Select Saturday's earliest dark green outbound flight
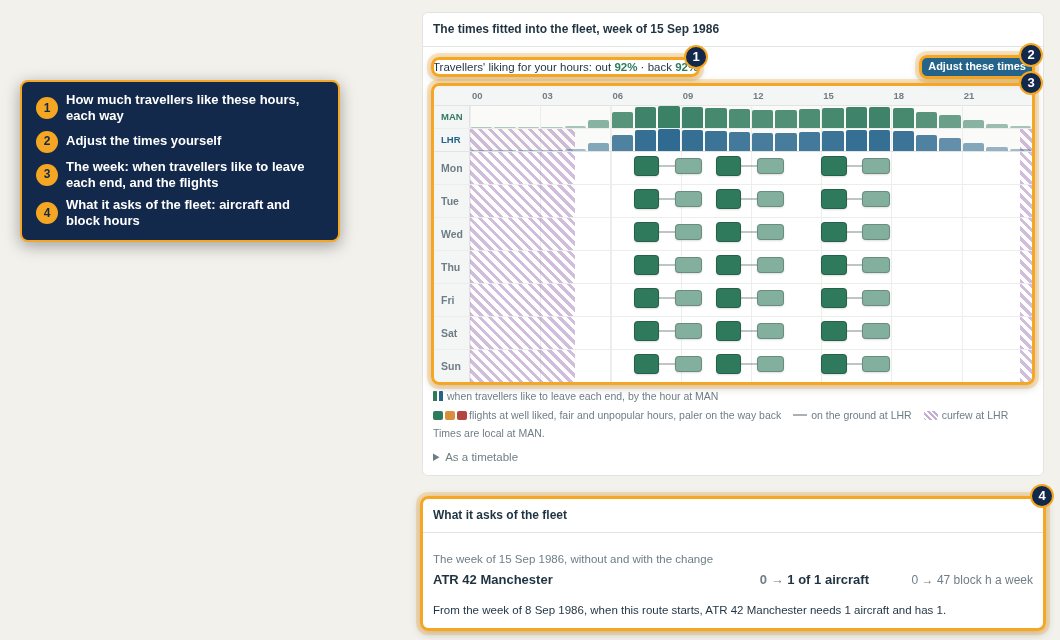This screenshot has width=1060, height=640. [x=646, y=331]
